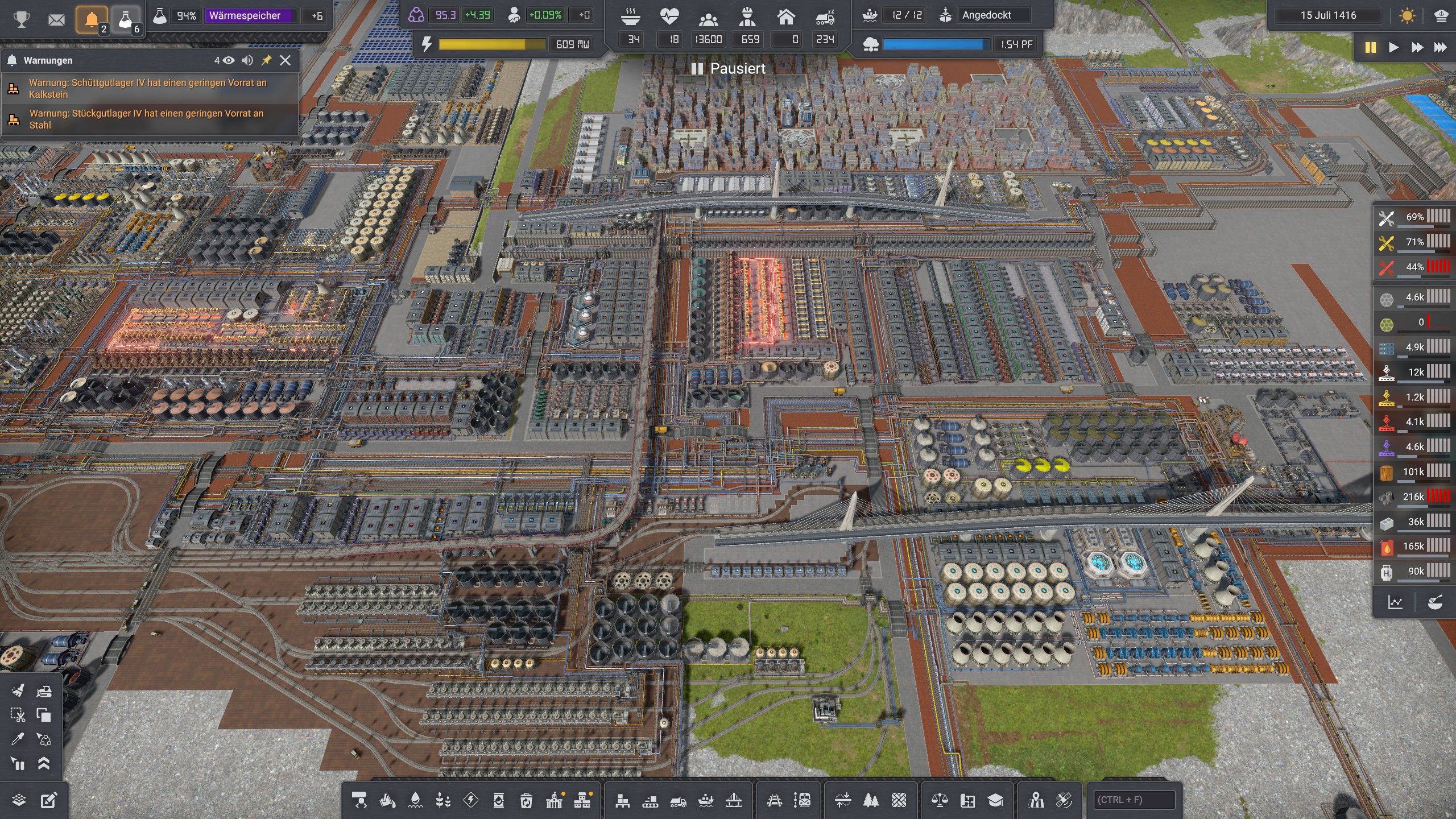
Task: Pin the Warnungen panel
Action: point(266,60)
